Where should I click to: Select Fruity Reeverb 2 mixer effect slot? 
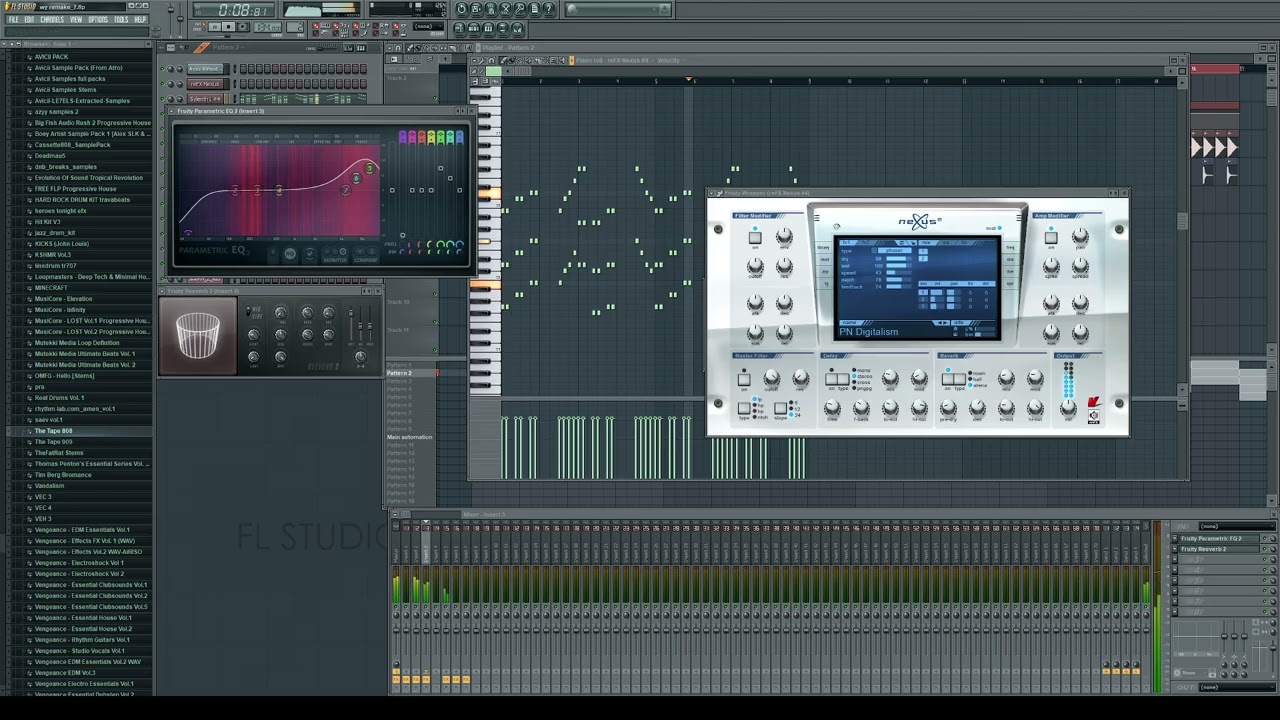(1217, 549)
